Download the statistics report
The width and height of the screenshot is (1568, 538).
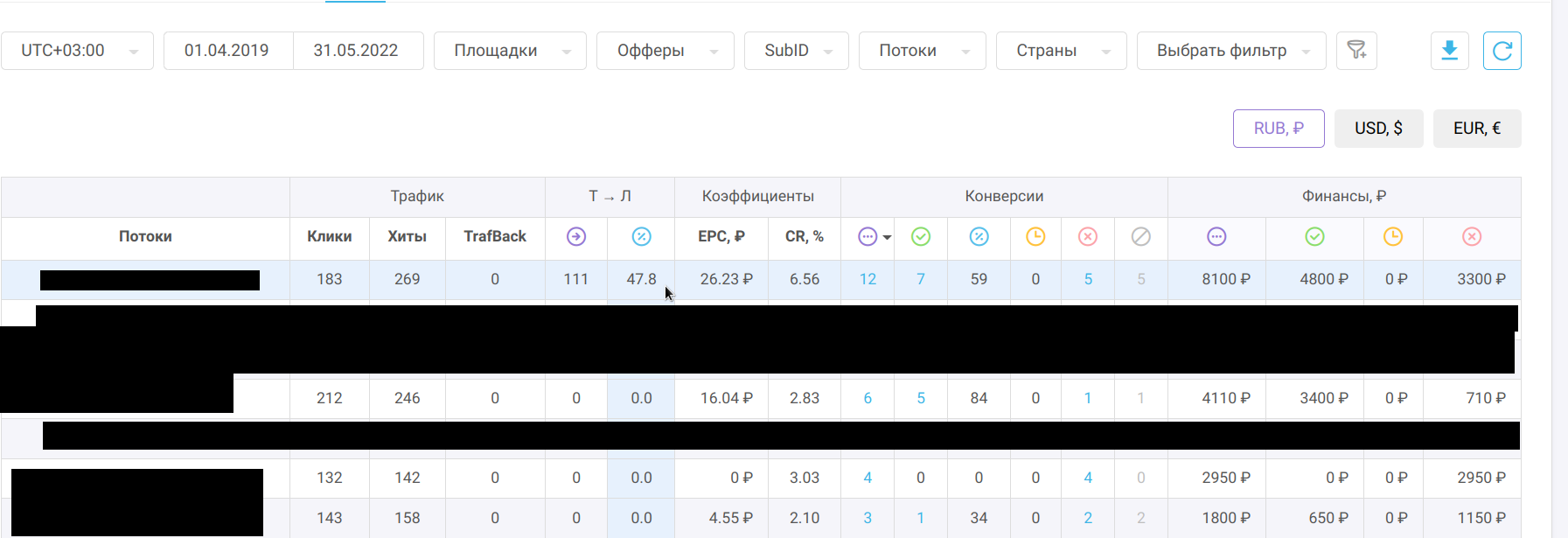click(1449, 51)
